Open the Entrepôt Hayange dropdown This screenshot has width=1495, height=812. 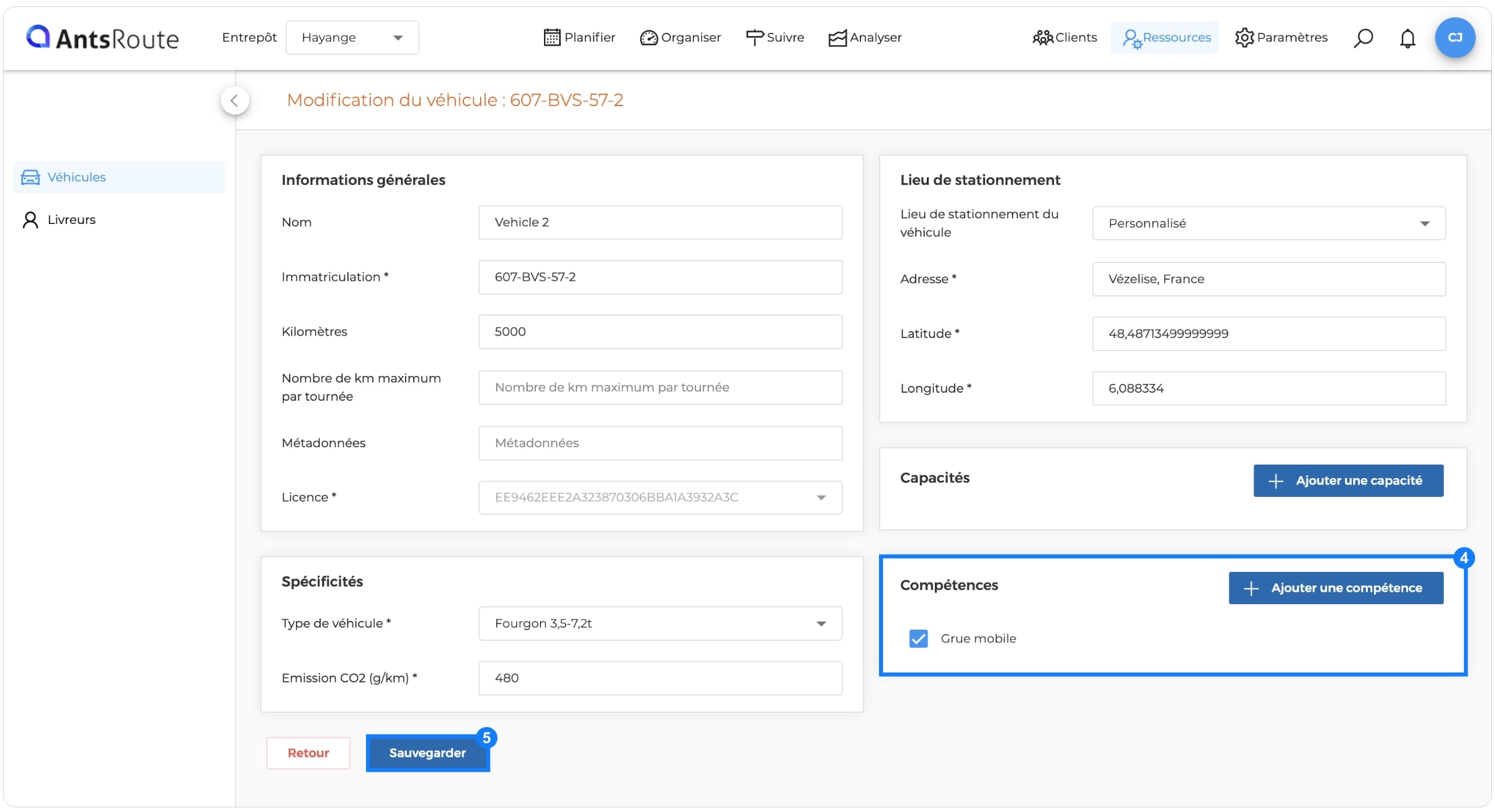click(352, 38)
